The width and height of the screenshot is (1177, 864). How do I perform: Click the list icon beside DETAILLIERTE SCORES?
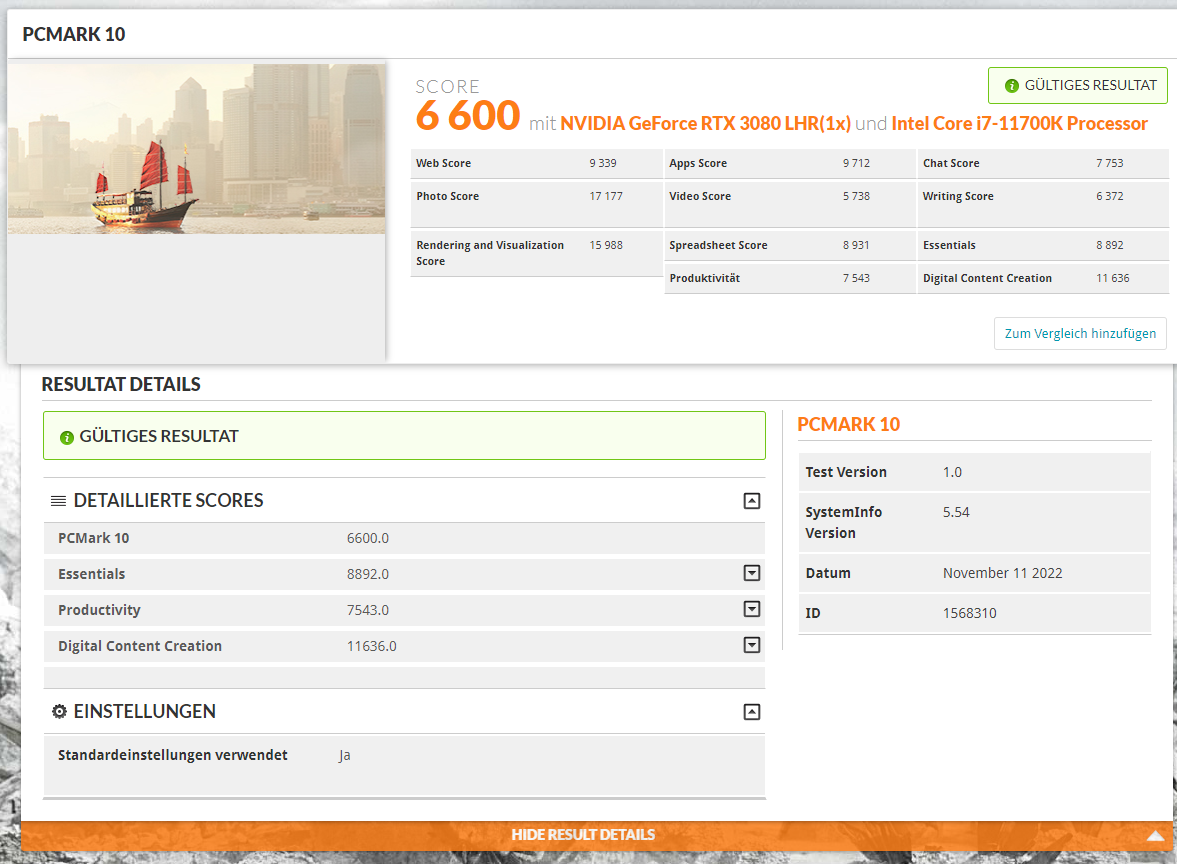(58, 501)
